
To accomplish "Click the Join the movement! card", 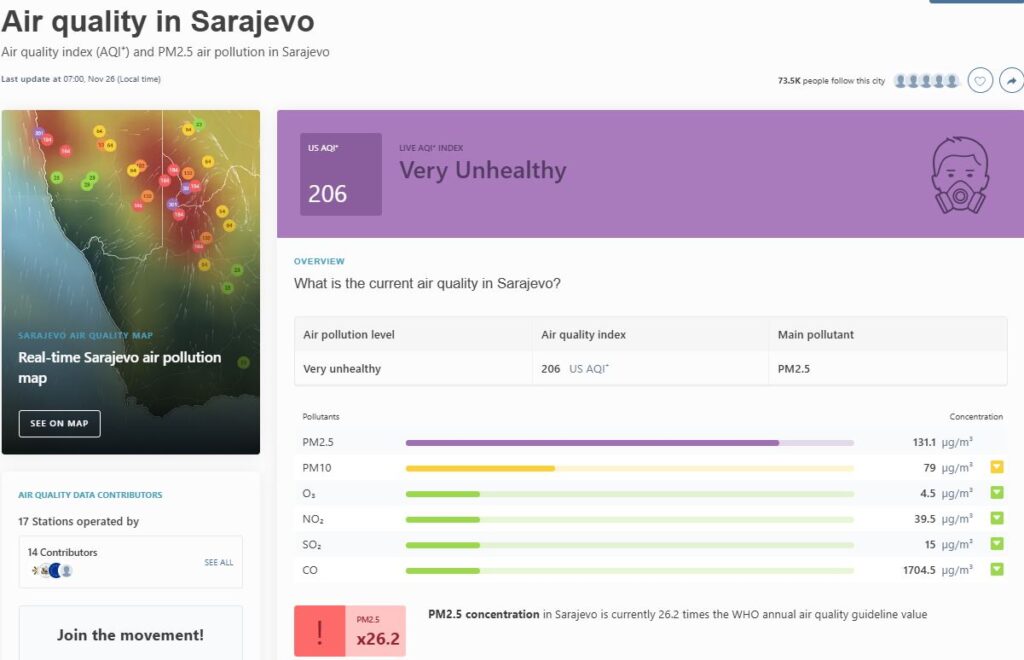I will coord(130,634).
